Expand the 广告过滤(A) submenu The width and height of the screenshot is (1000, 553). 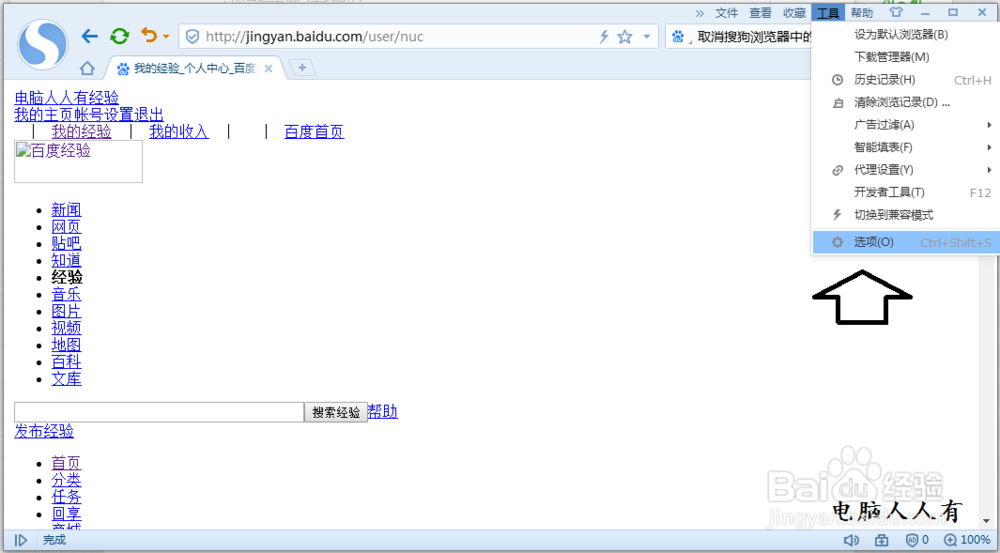(x=906, y=124)
